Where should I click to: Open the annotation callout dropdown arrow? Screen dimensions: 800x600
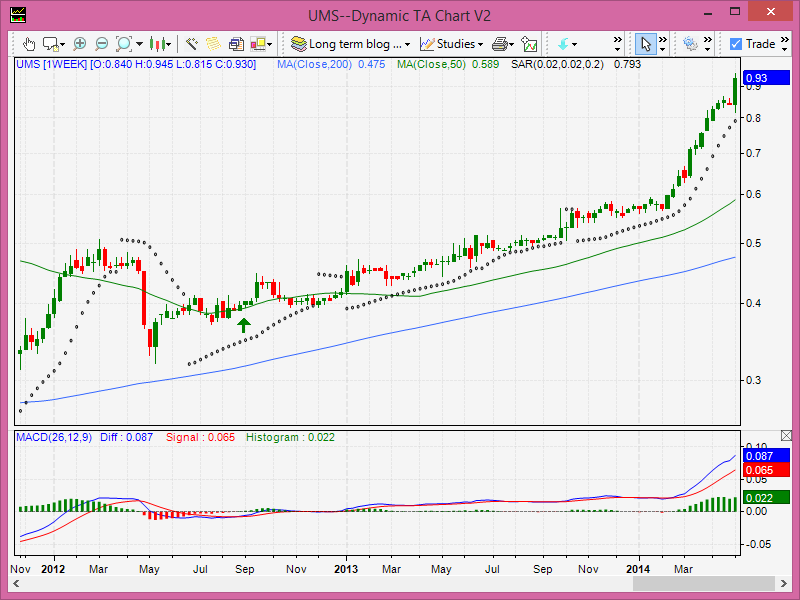(62, 45)
